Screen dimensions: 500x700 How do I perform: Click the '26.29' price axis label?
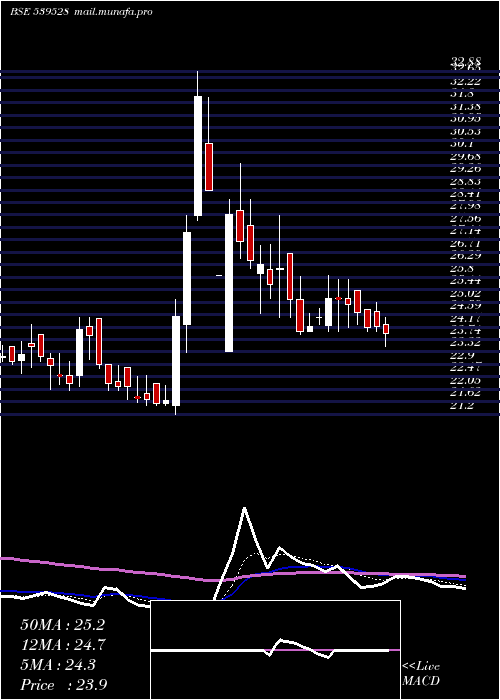tap(466, 256)
